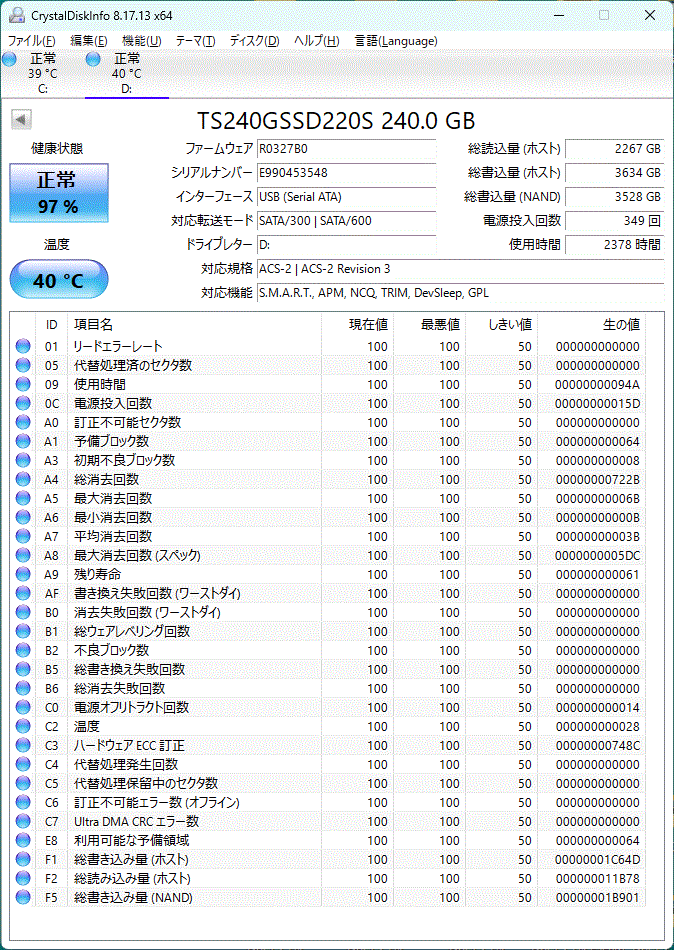Viewport: 674px width, 950px height.
Task: Click the 総書込量 (ホスト) value 3634 GB
Action: [x=615, y=173]
